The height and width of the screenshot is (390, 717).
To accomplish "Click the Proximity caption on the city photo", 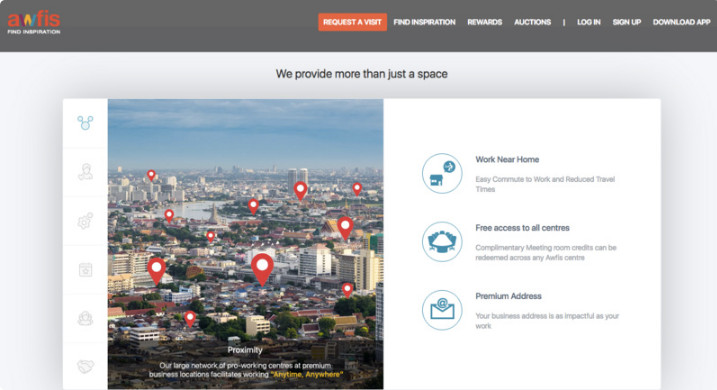I will [245, 350].
